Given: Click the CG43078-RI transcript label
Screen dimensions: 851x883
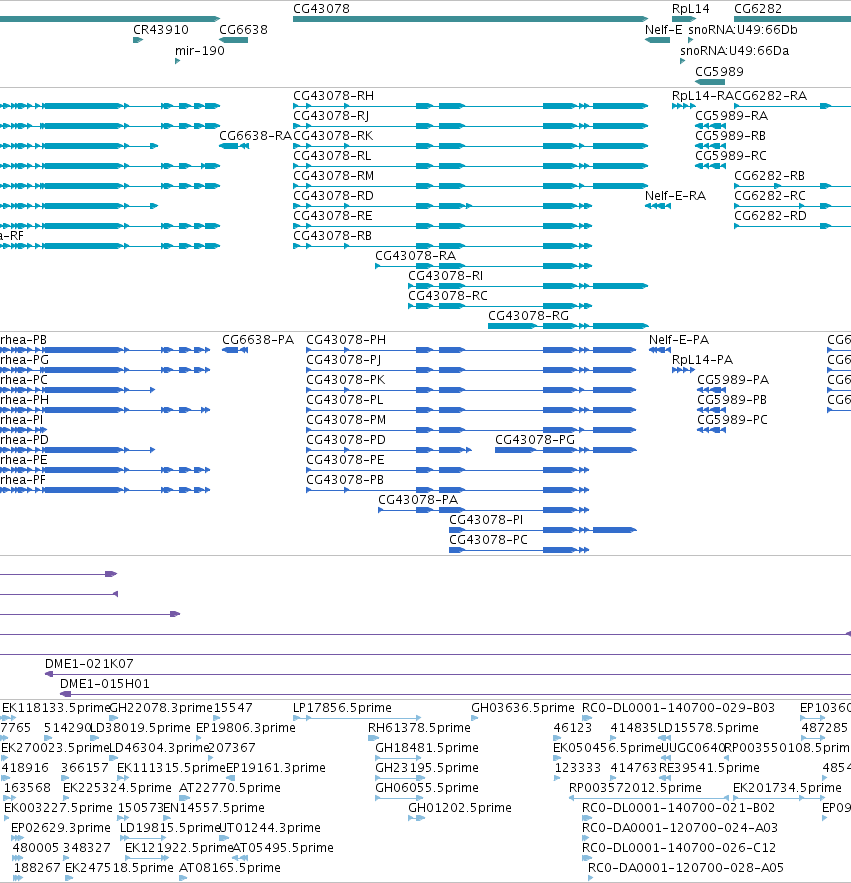Looking at the screenshot, I should pos(445,275).
